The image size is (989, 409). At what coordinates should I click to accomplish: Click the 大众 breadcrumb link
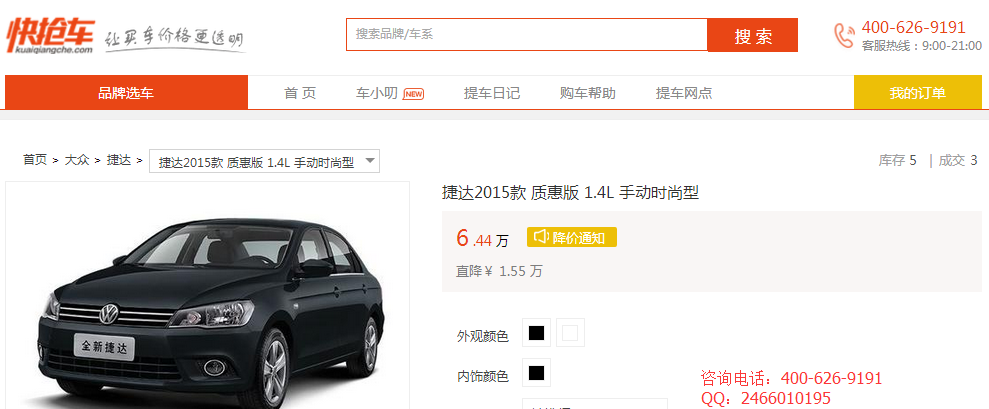77,160
